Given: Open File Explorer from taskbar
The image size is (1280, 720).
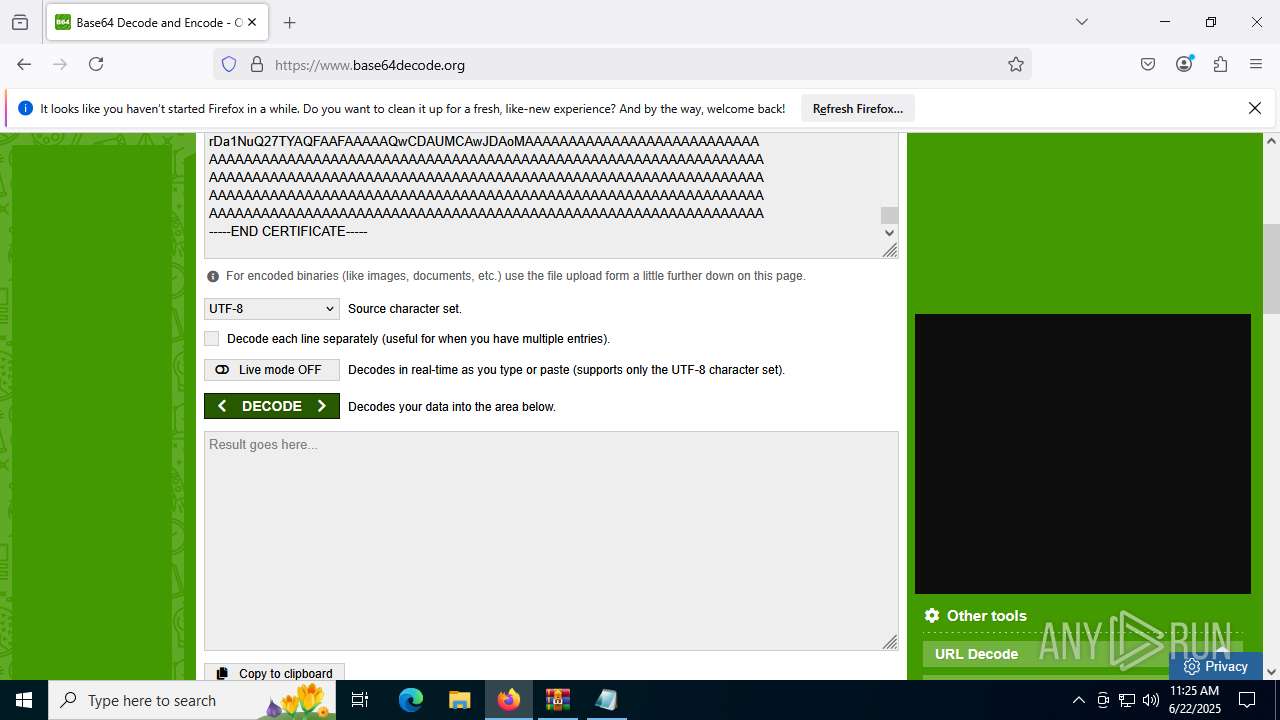Looking at the screenshot, I should [459, 700].
